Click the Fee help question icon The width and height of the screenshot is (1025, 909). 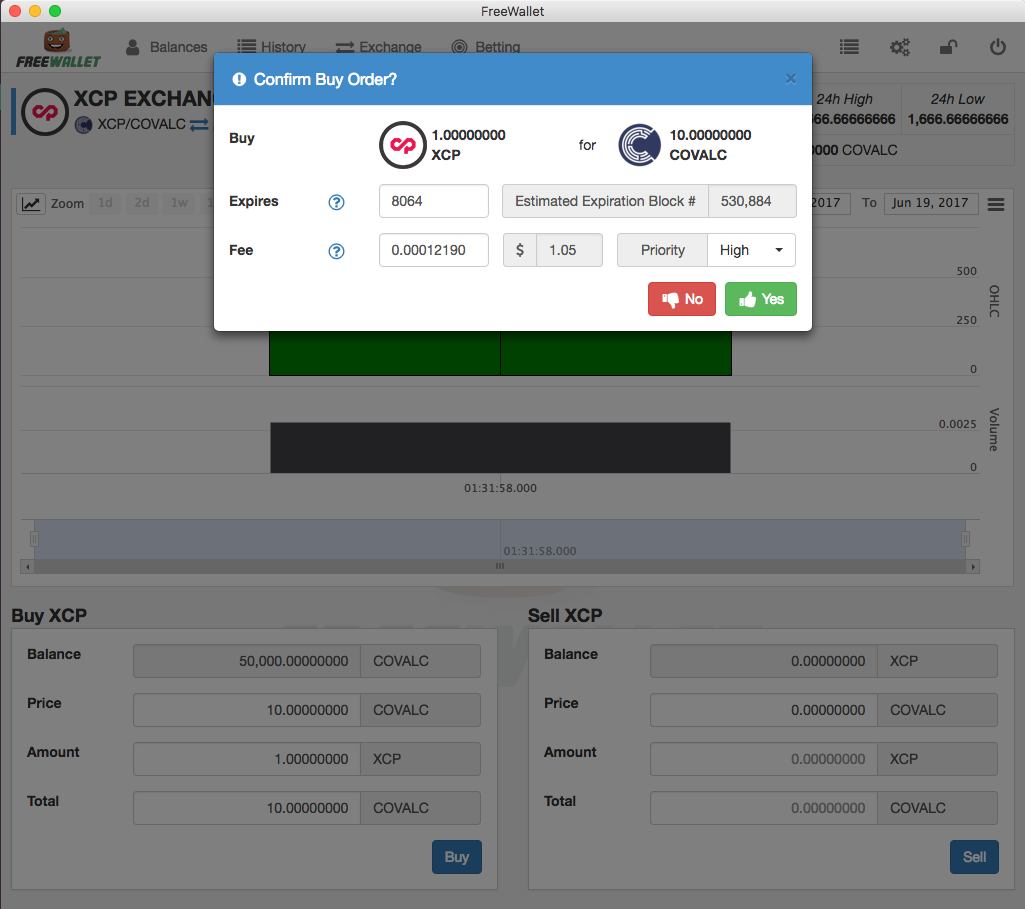[x=336, y=251]
